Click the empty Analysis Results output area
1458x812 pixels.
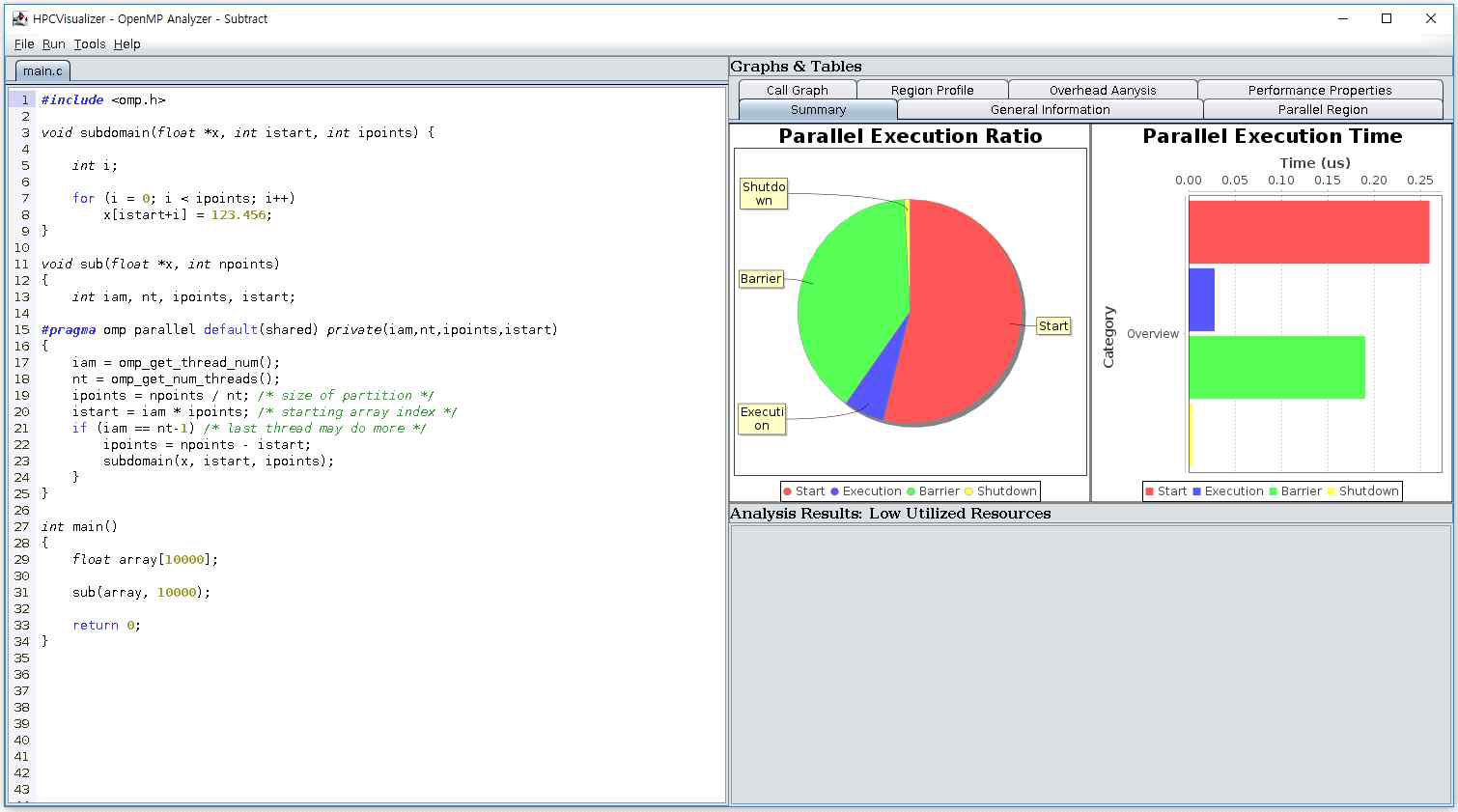[1091, 664]
